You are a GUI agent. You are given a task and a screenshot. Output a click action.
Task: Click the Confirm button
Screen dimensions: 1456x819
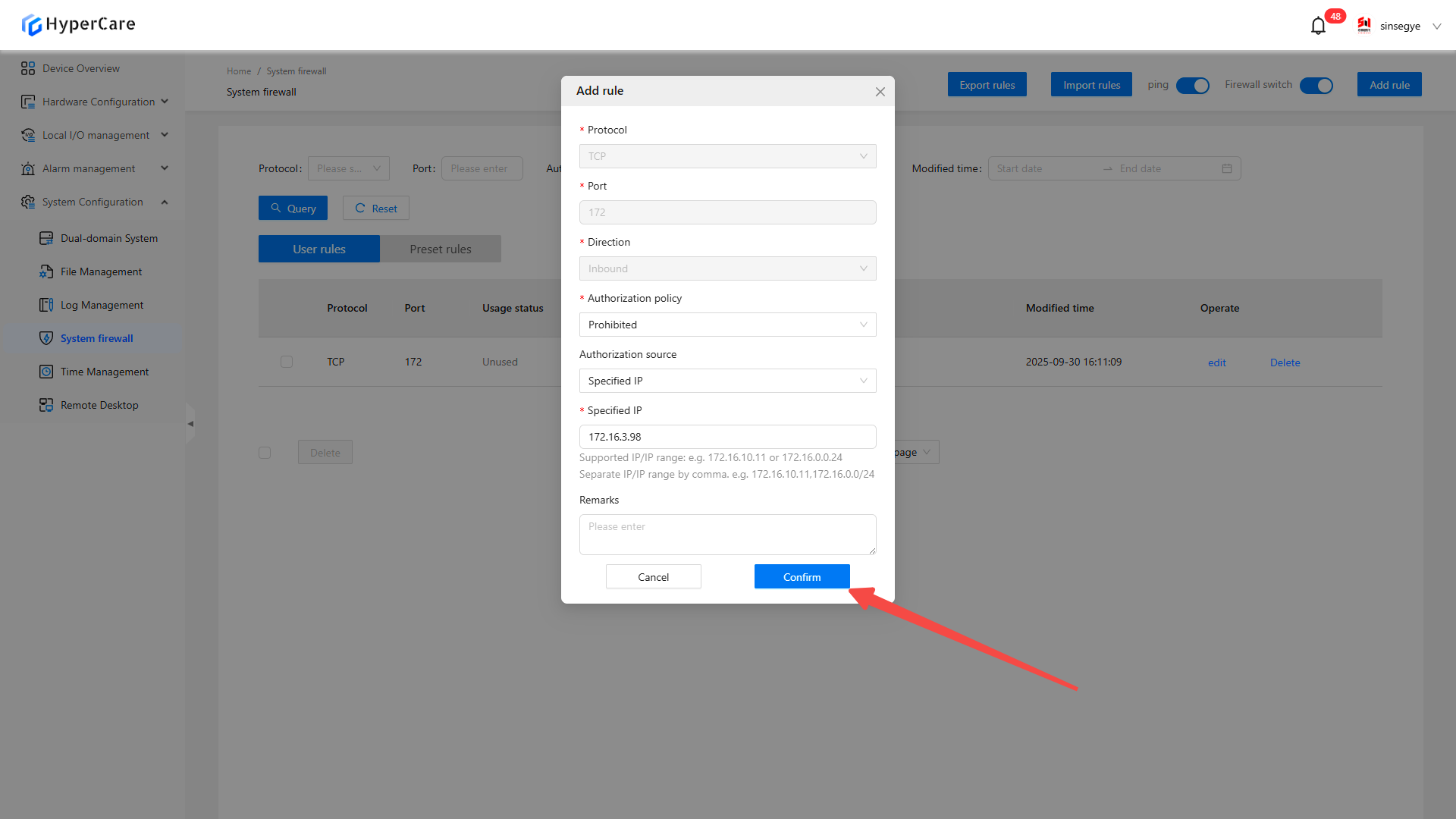coord(802,577)
